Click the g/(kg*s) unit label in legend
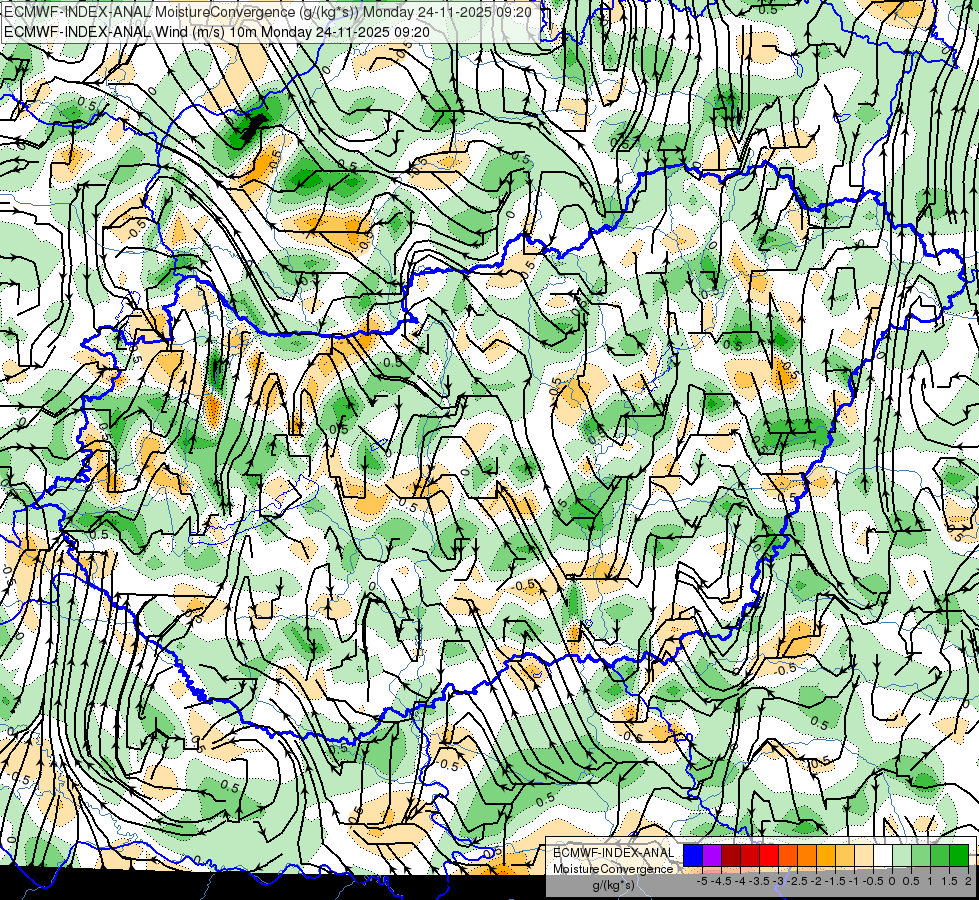Viewport: 979px width, 900px height. [613, 885]
